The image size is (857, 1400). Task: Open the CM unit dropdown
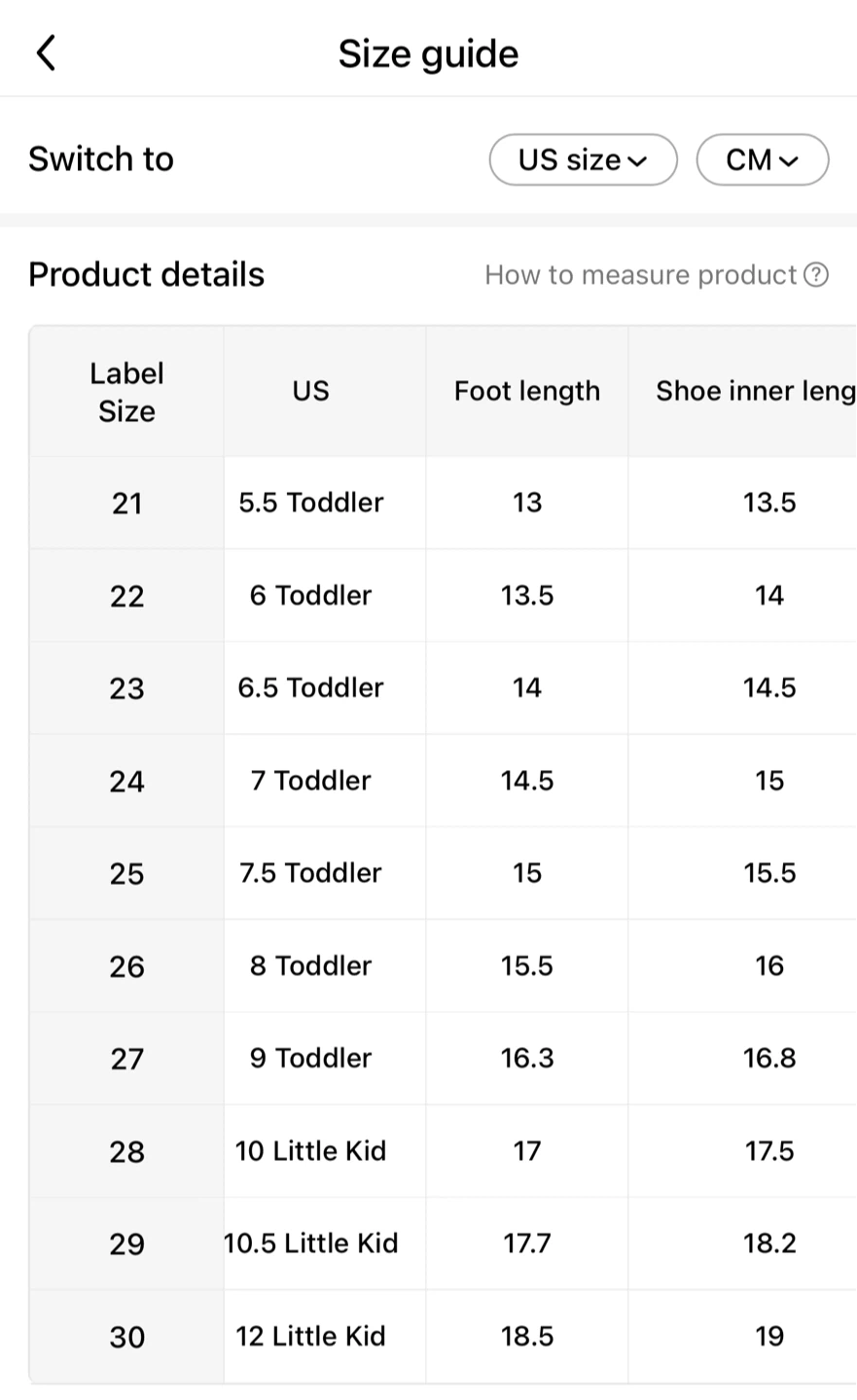tap(762, 159)
